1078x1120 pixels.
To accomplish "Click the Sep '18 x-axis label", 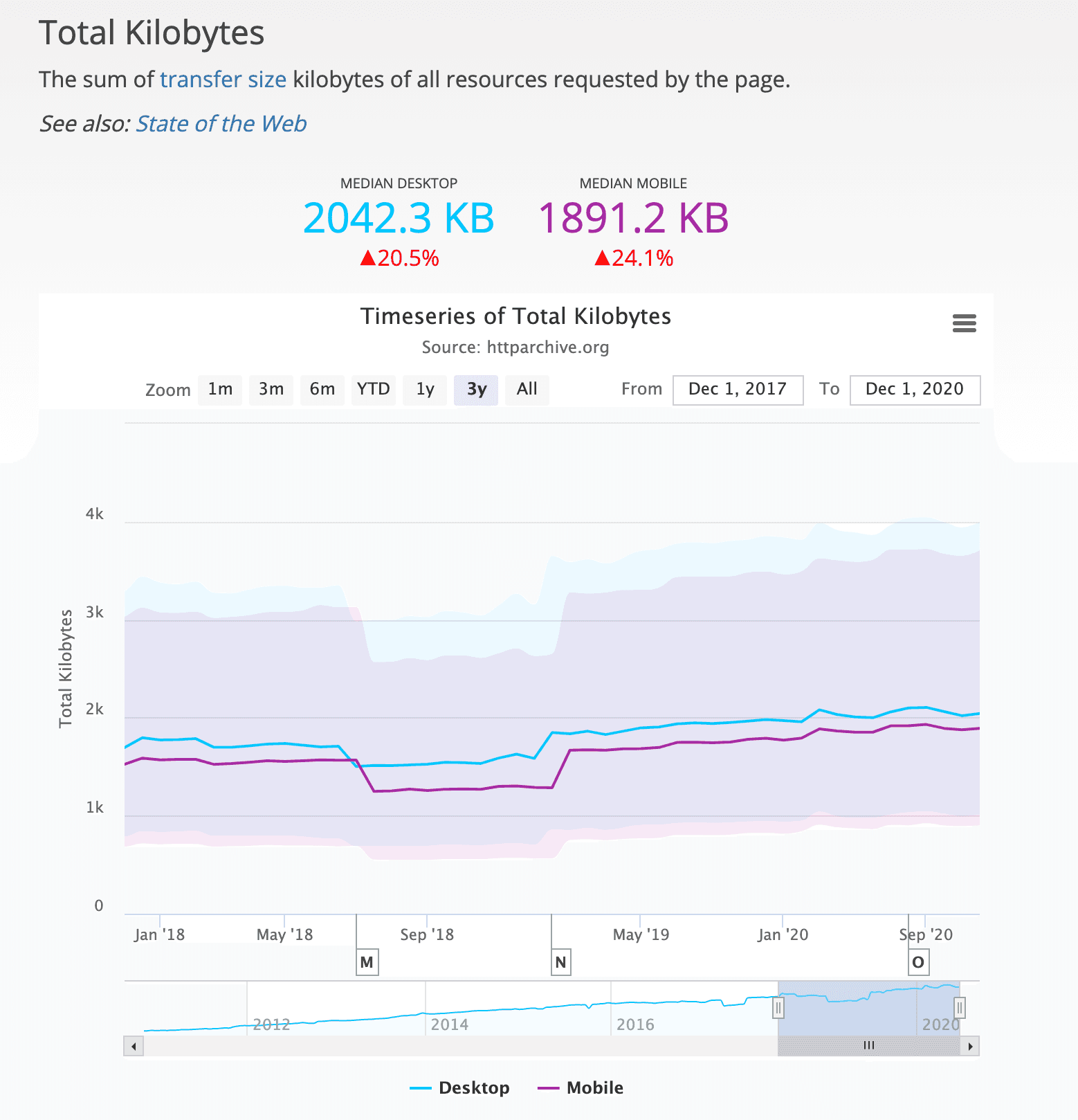I will tap(427, 935).
